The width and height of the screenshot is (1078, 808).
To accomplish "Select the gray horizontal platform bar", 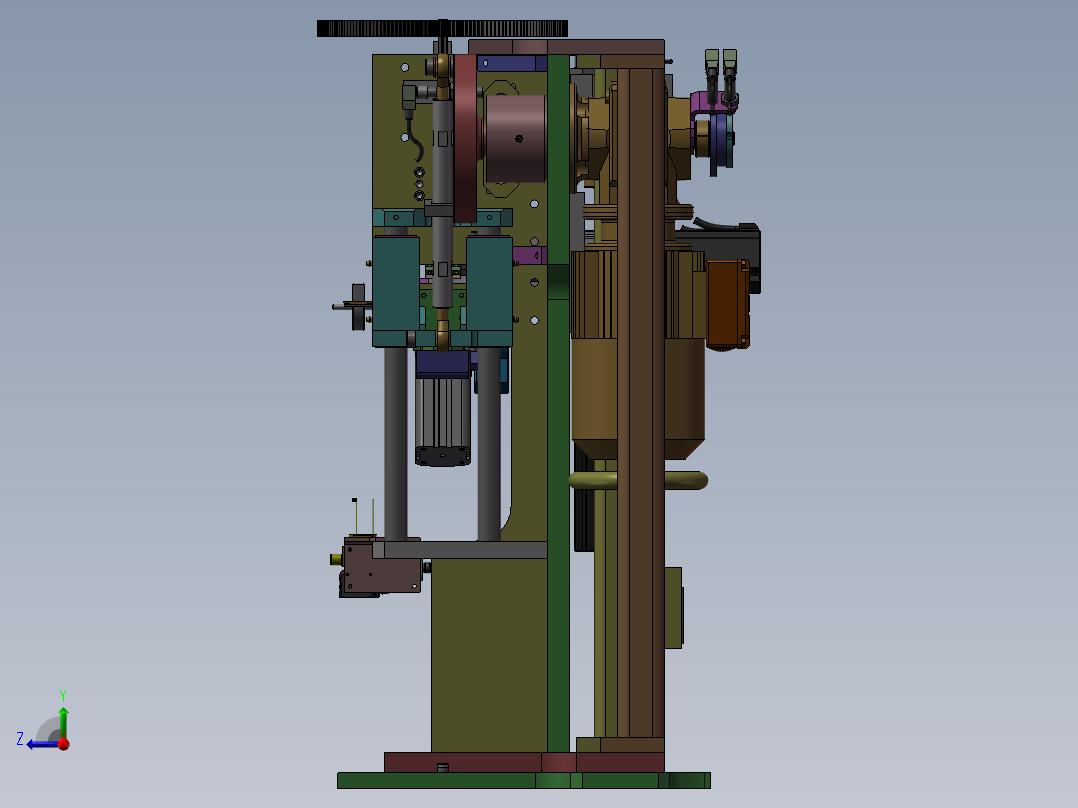I will click(460, 549).
